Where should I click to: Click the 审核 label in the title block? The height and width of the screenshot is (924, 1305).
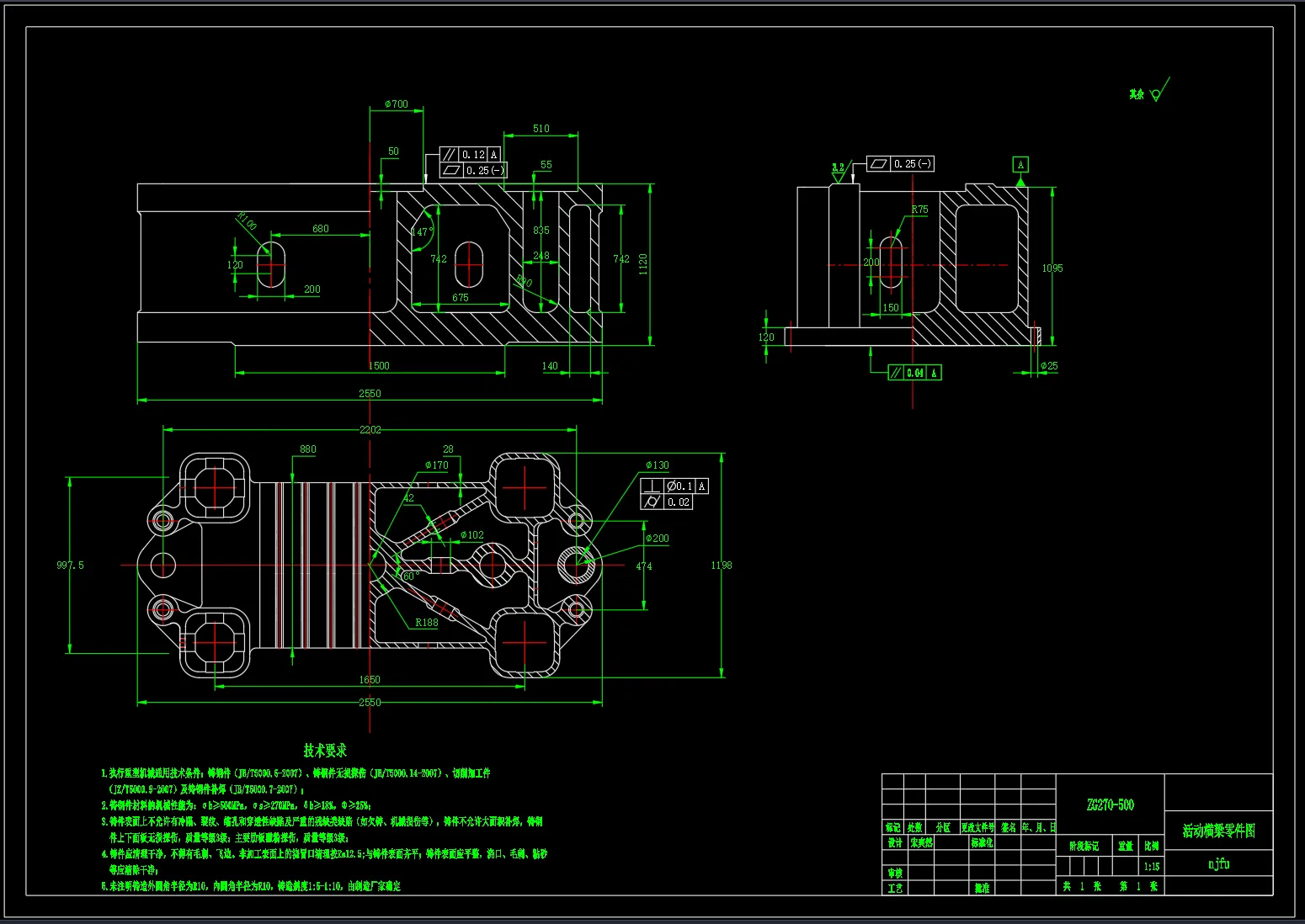894,874
